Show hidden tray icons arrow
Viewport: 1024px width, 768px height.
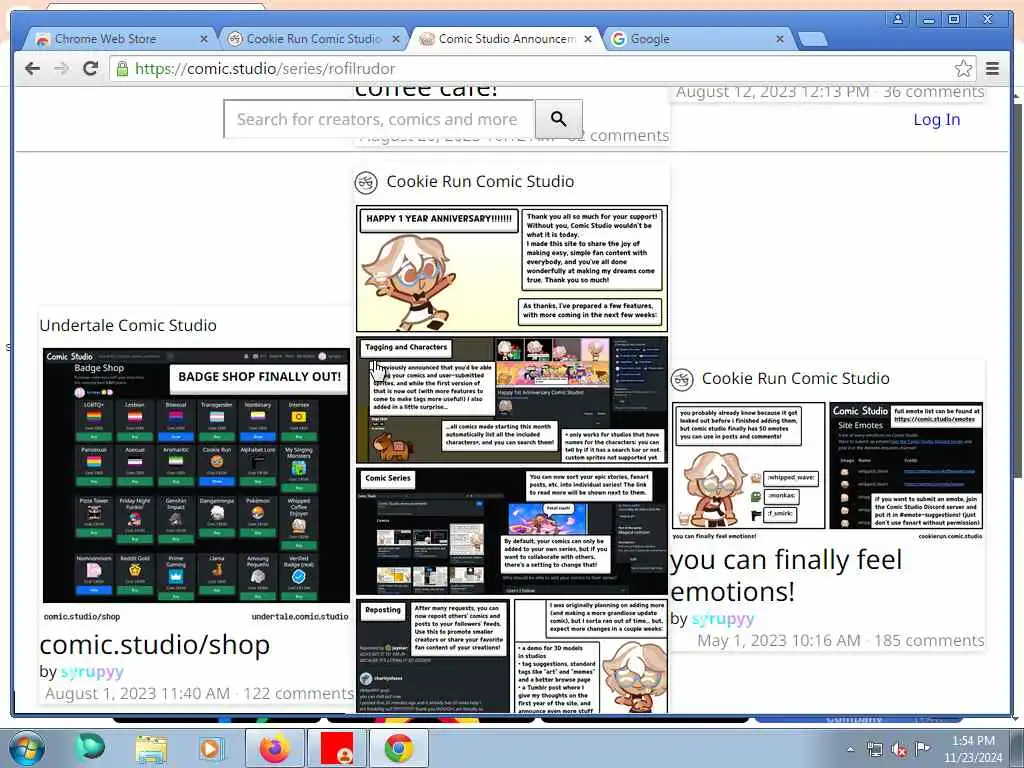[x=850, y=750]
